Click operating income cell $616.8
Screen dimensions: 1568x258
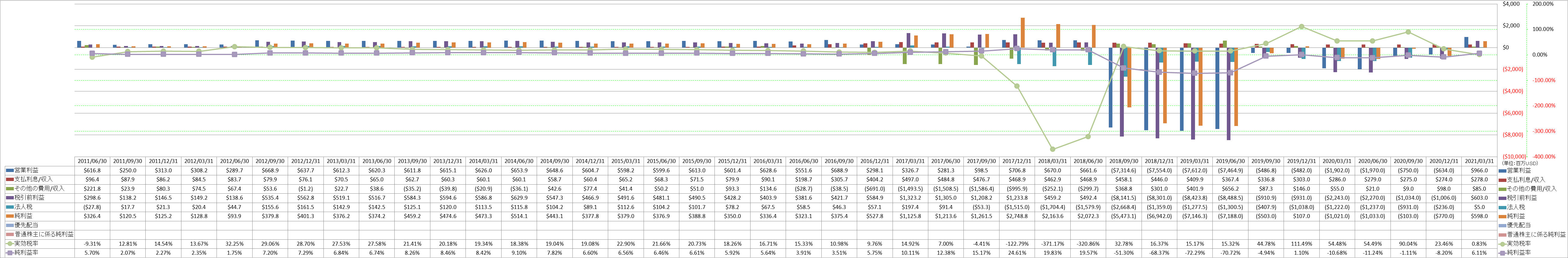[x=92, y=171]
